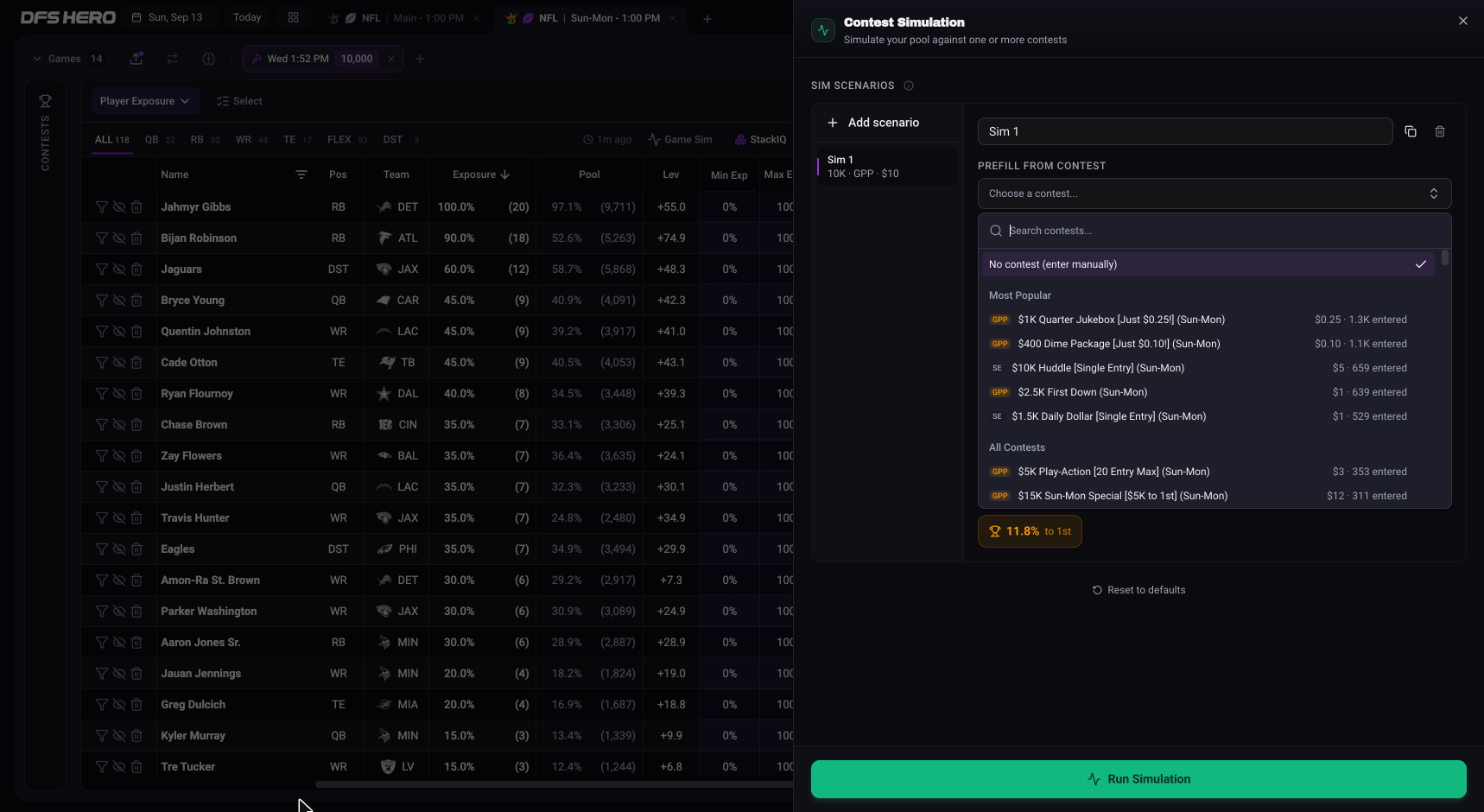Open the Contests trophy sidebar icon
This screenshot has height=812, width=1484.
click(x=45, y=101)
